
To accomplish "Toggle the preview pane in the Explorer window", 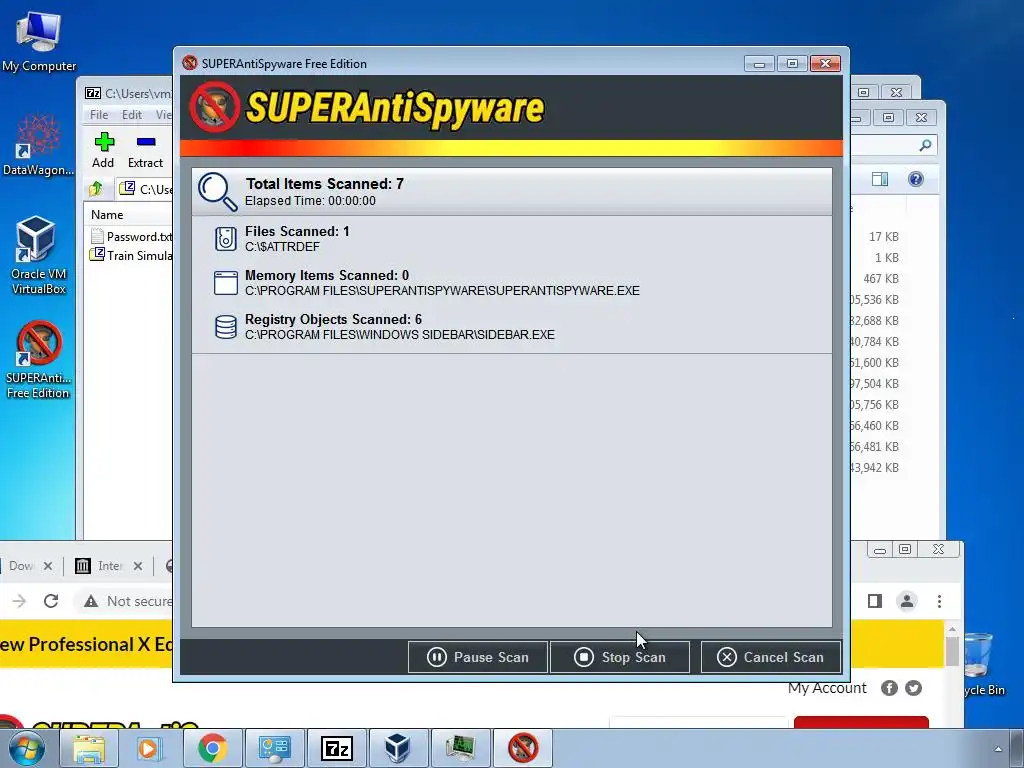I will [880, 179].
